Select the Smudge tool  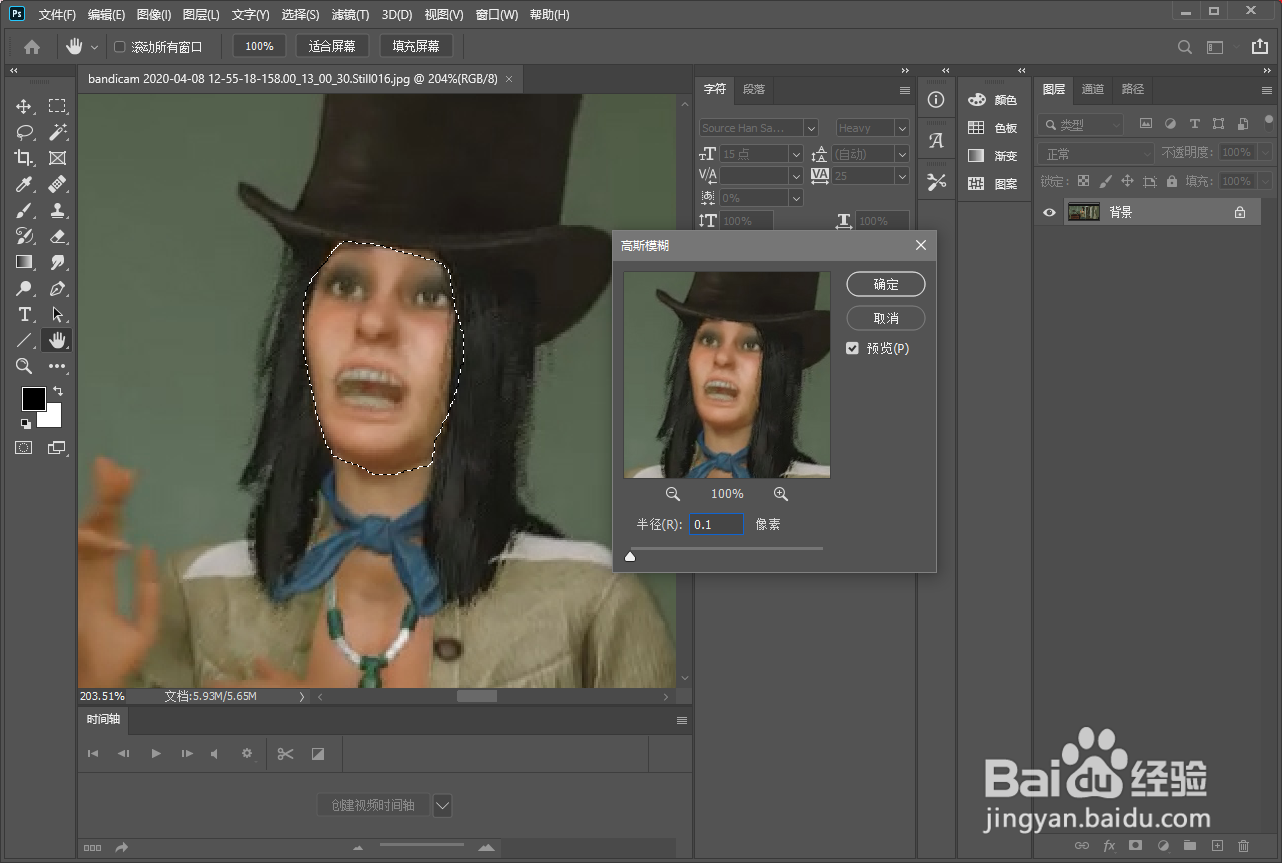pos(58,262)
